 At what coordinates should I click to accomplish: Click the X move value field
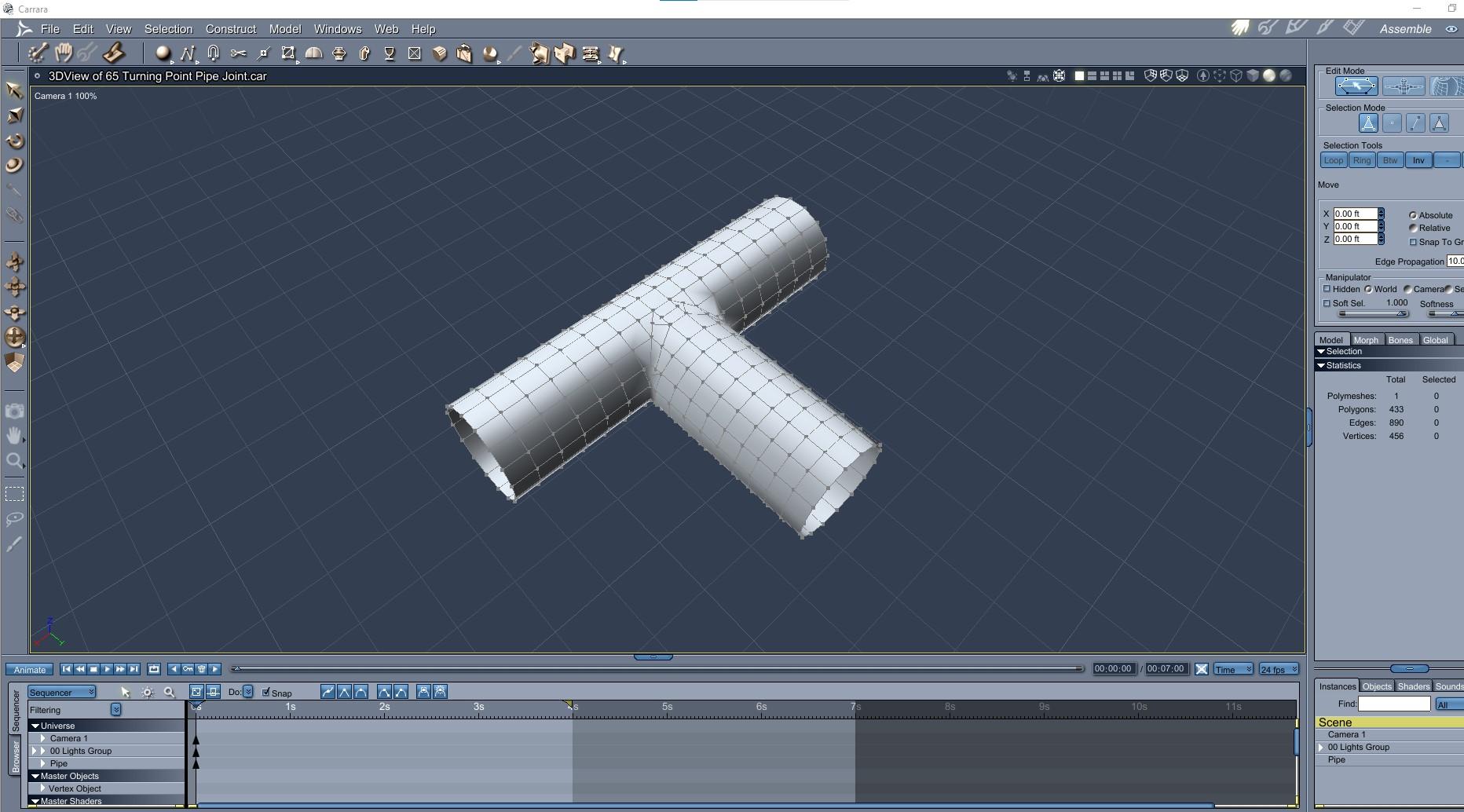(x=1356, y=214)
